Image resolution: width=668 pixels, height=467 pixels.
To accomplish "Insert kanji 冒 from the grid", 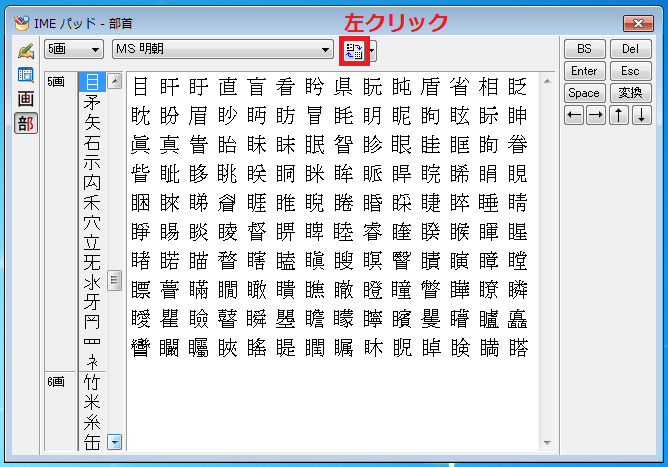I will (314, 116).
